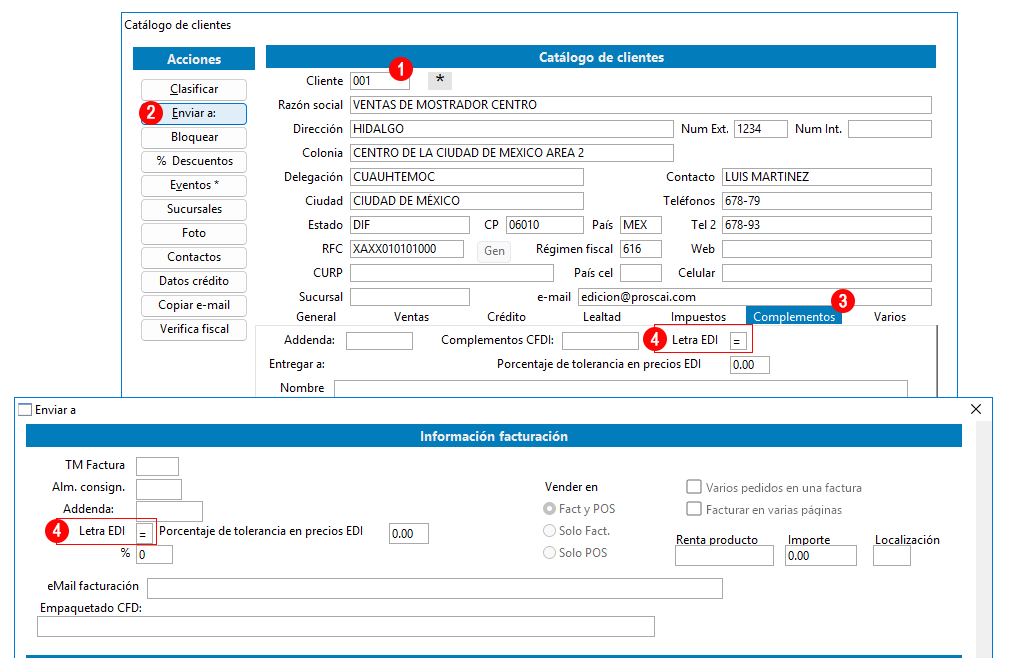Click the Alm. consign. field
This screenshot has height=669, width=1014.
click(x=159, y=489)
